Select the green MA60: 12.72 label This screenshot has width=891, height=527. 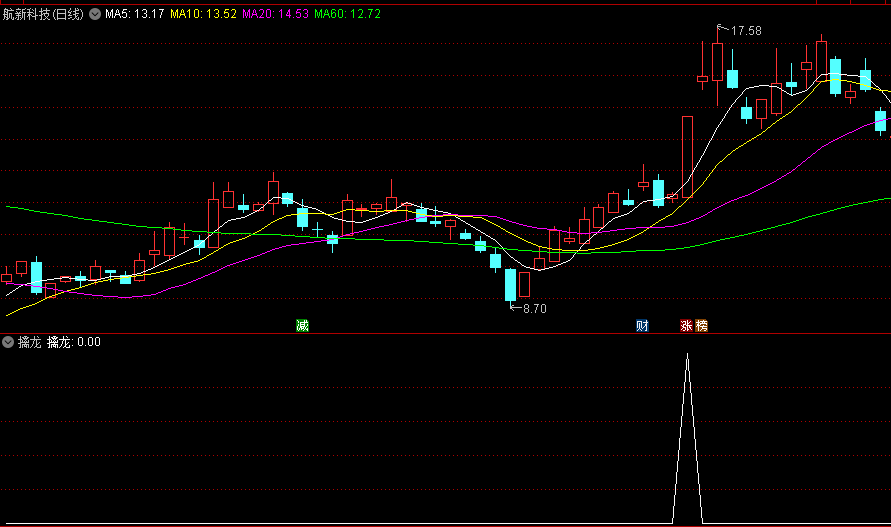tap(347, 14)
